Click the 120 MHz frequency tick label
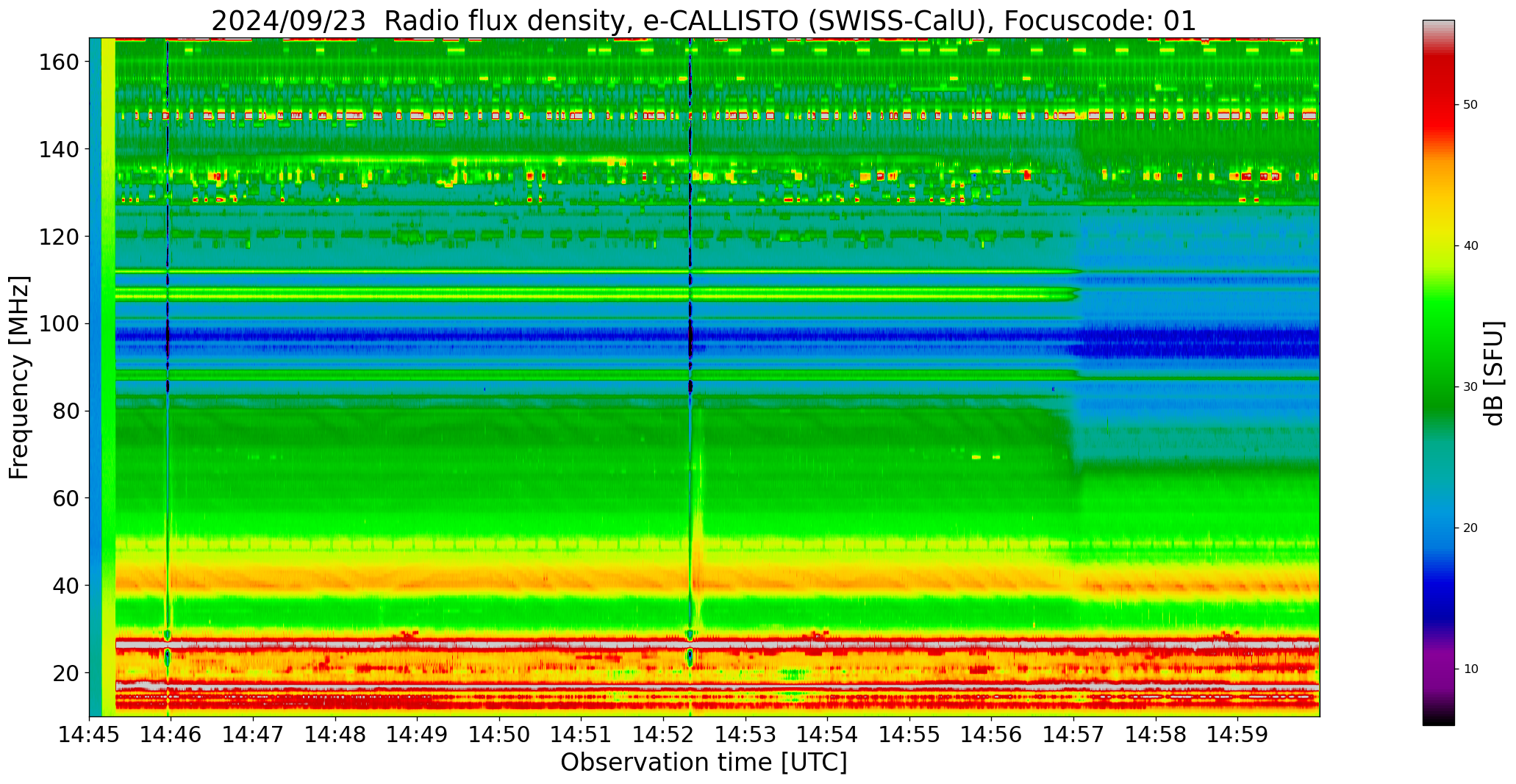Image resolution: width=1516 pixels, height=784 pixels. click(x=59, y=237)
